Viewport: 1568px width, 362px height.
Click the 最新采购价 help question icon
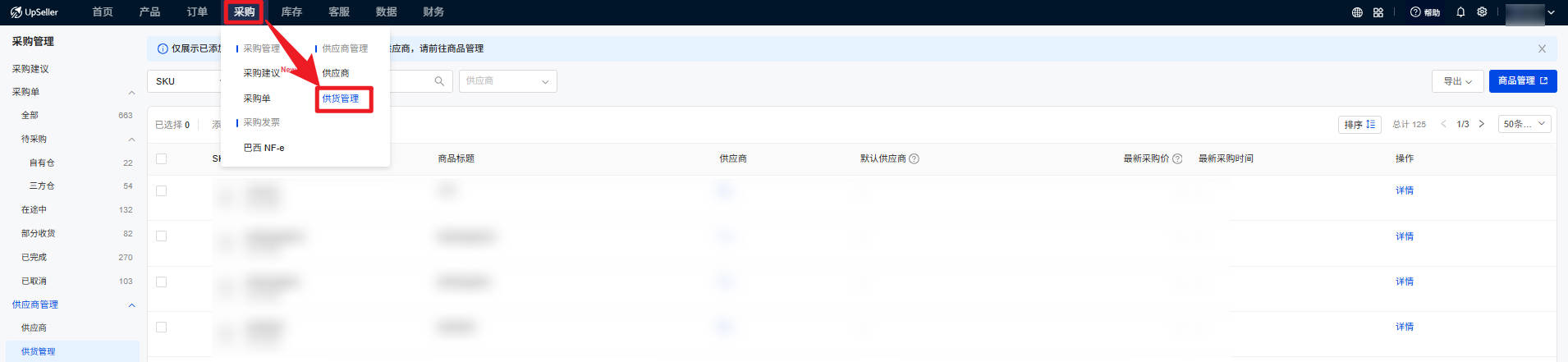tap(1177, 158)
